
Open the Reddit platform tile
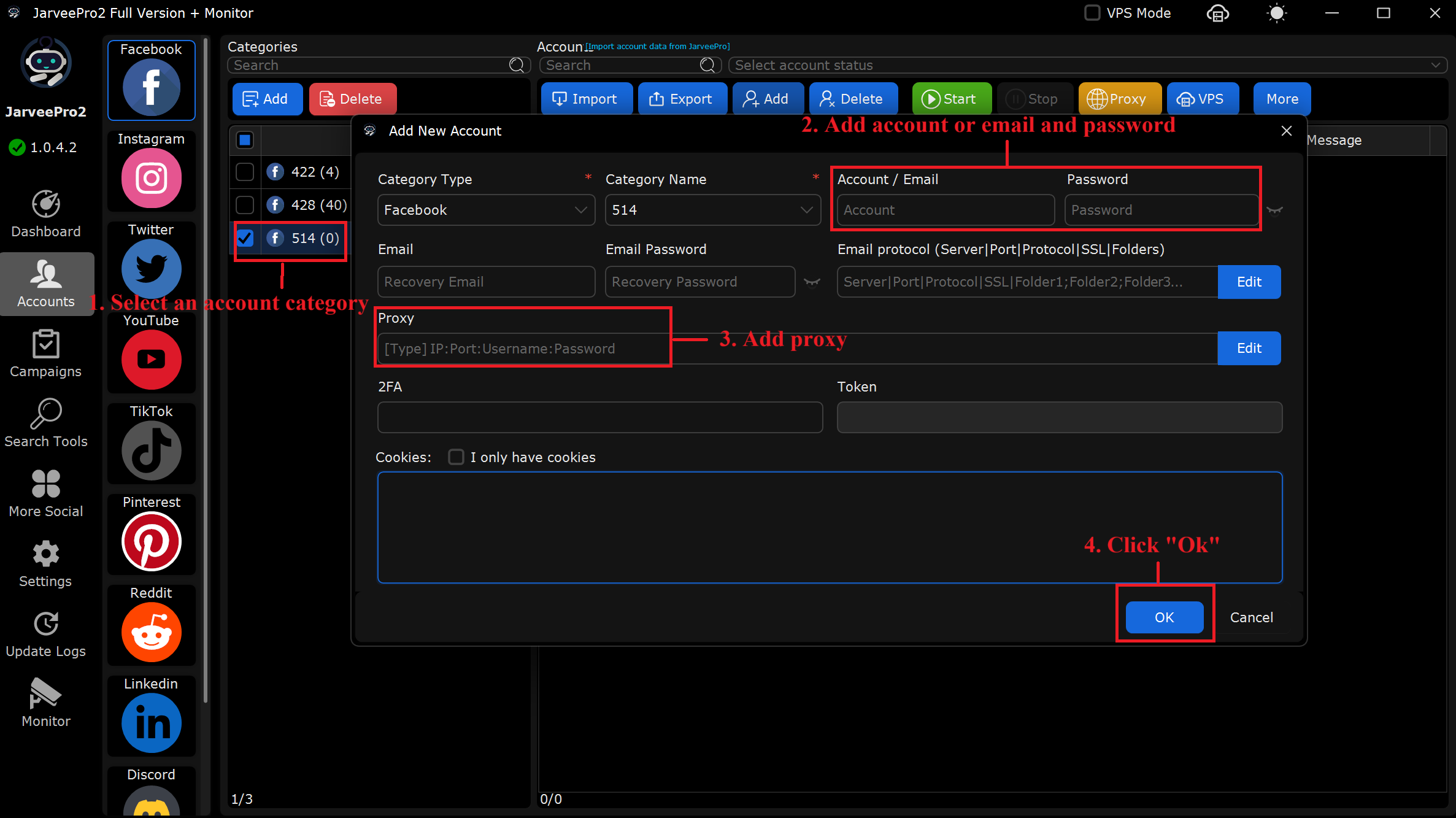tap(151, 625)
